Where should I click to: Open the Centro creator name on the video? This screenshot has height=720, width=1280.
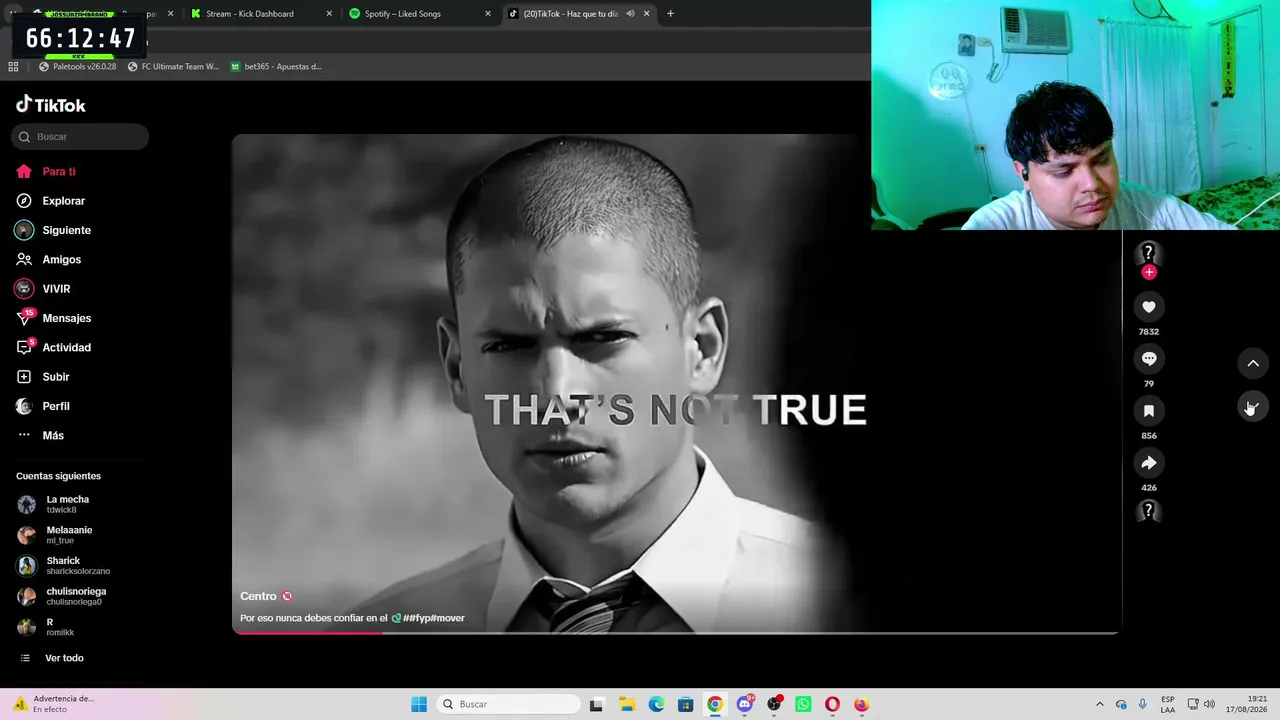pos(258,596)
